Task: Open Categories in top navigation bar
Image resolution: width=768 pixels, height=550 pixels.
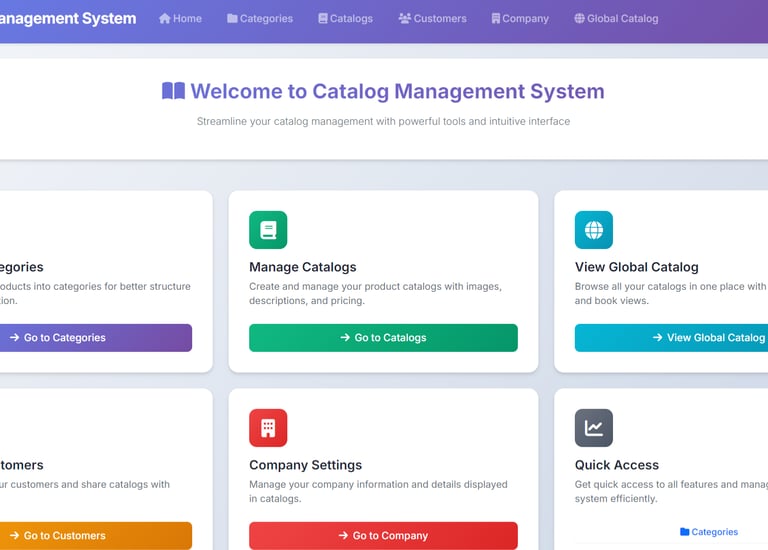Action: click(260, 19)
